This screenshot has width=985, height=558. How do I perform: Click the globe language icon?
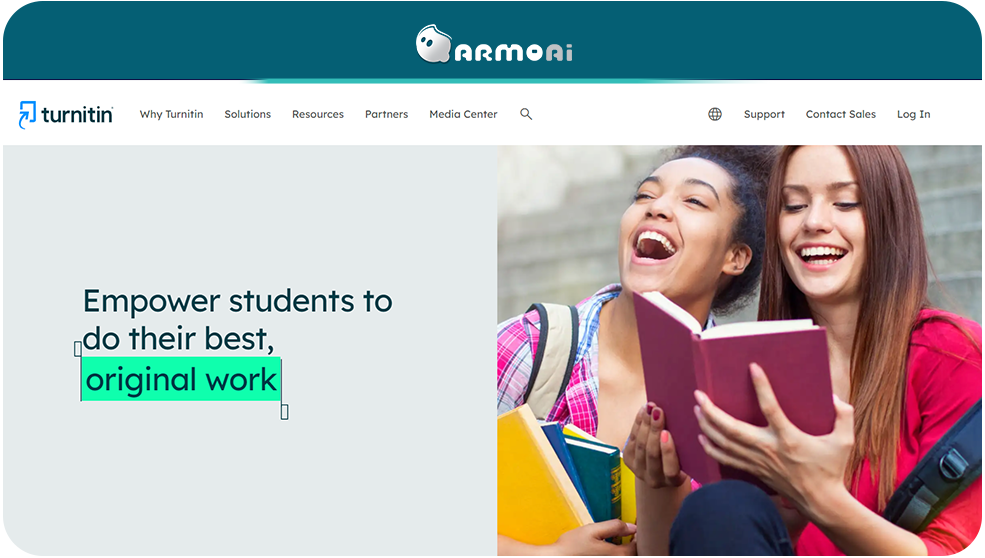[x=715, y=114]
